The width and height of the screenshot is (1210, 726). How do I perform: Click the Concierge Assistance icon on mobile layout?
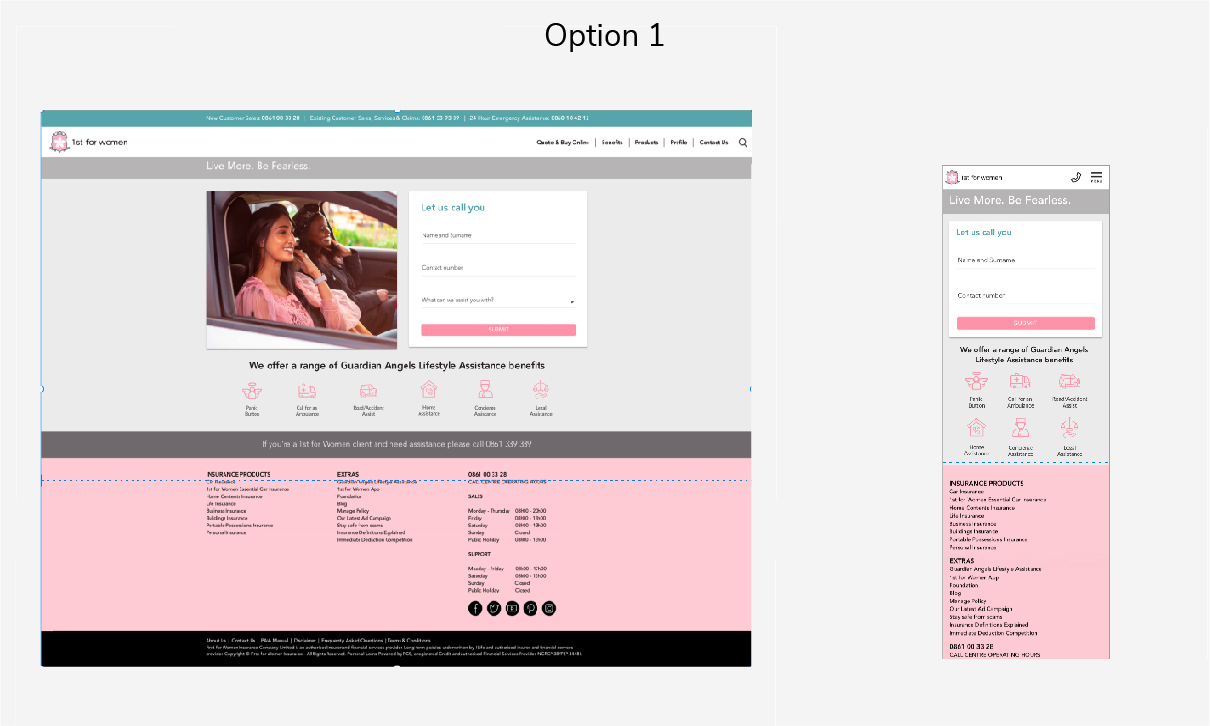(1020, 427)
